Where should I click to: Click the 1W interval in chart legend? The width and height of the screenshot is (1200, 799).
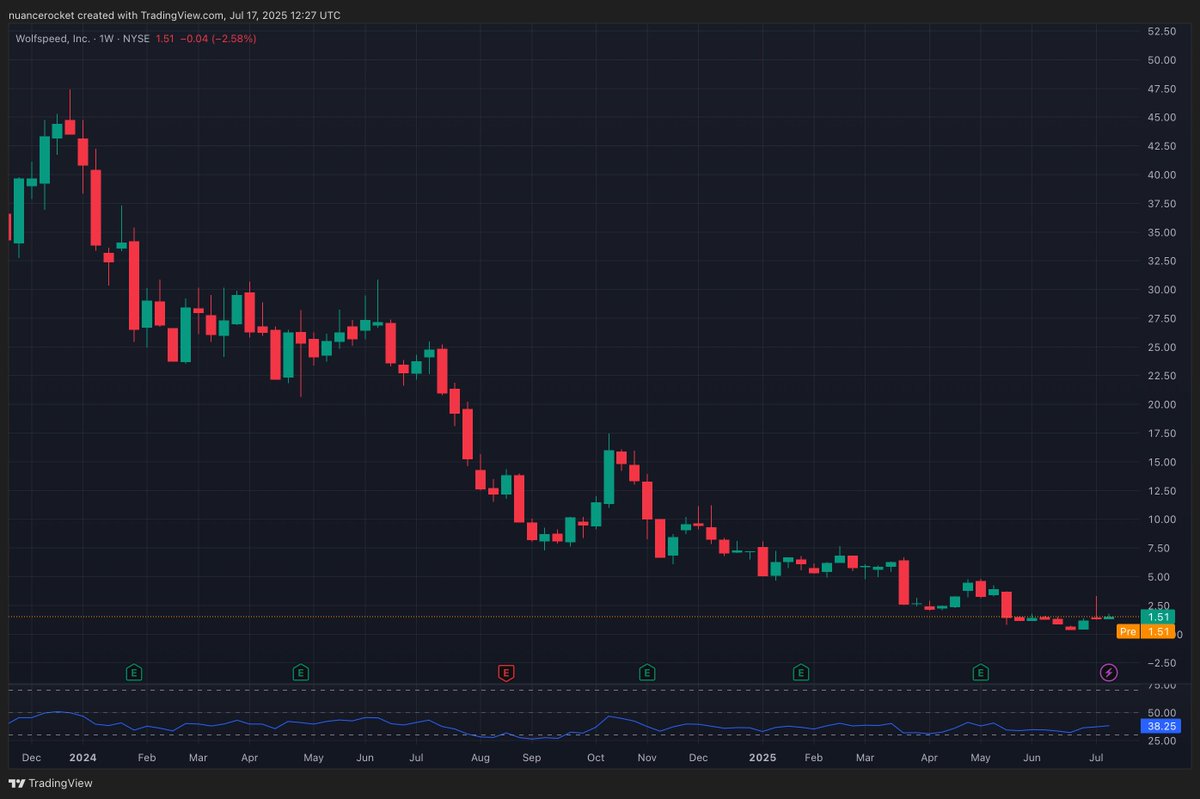point(107,39)
